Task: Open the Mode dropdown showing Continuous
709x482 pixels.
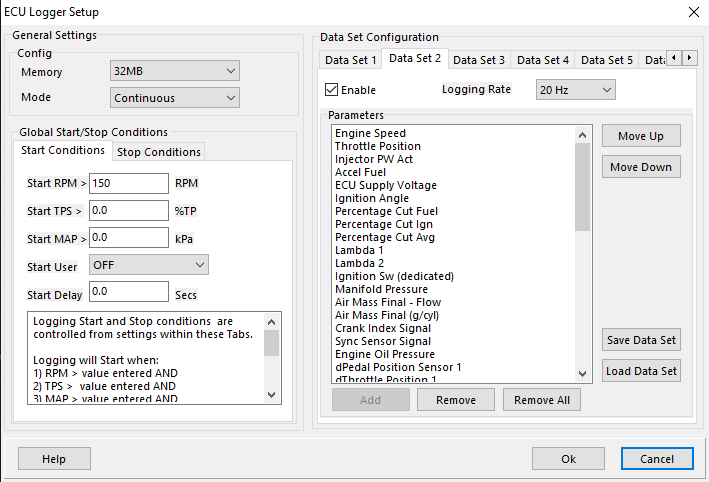Action: [175, 98]
